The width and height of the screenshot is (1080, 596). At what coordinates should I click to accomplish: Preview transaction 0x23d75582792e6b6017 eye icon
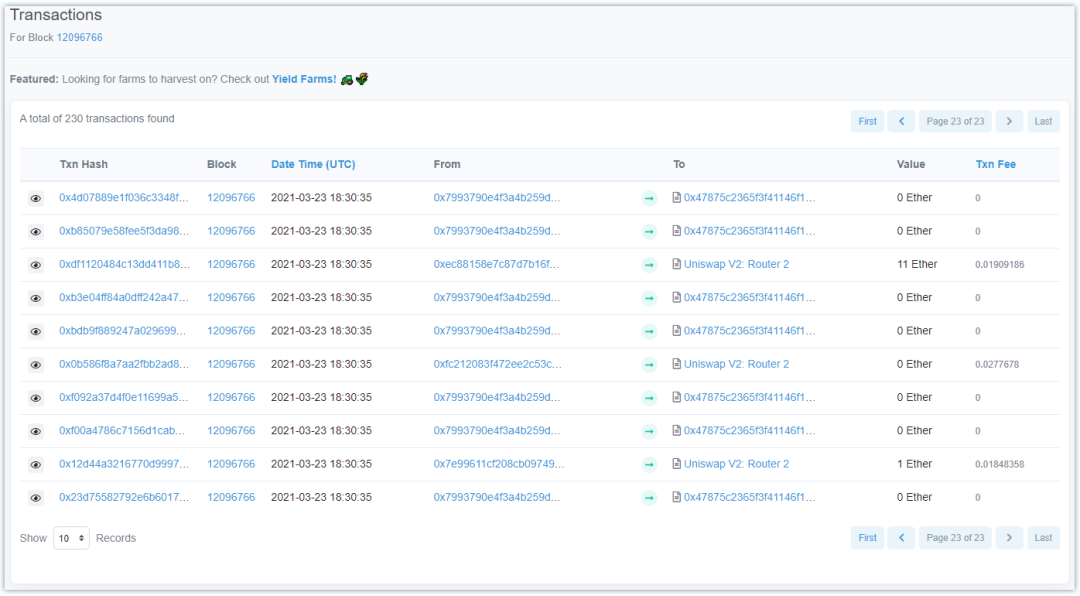point(36,497)
